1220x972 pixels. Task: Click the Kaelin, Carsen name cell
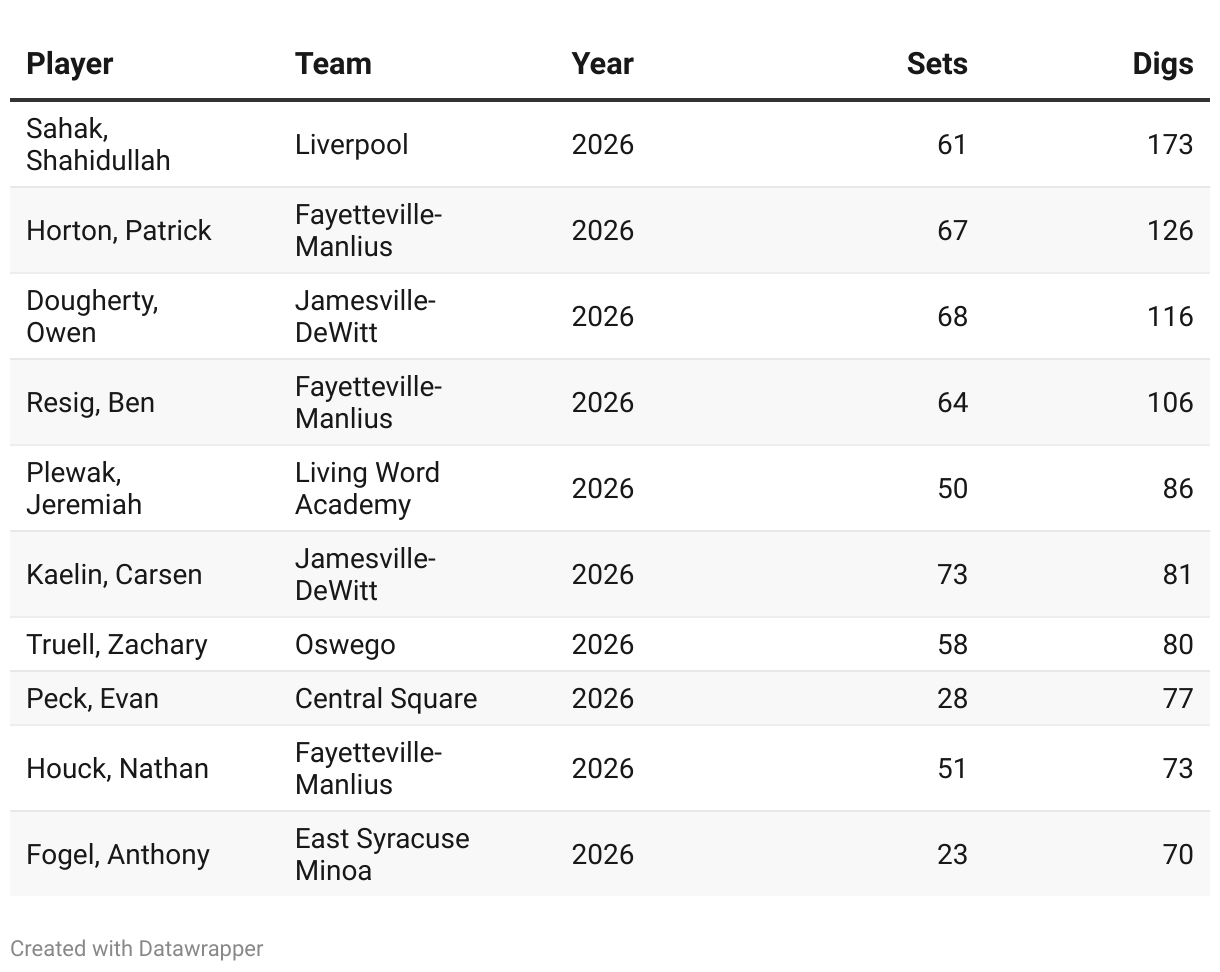114,574
